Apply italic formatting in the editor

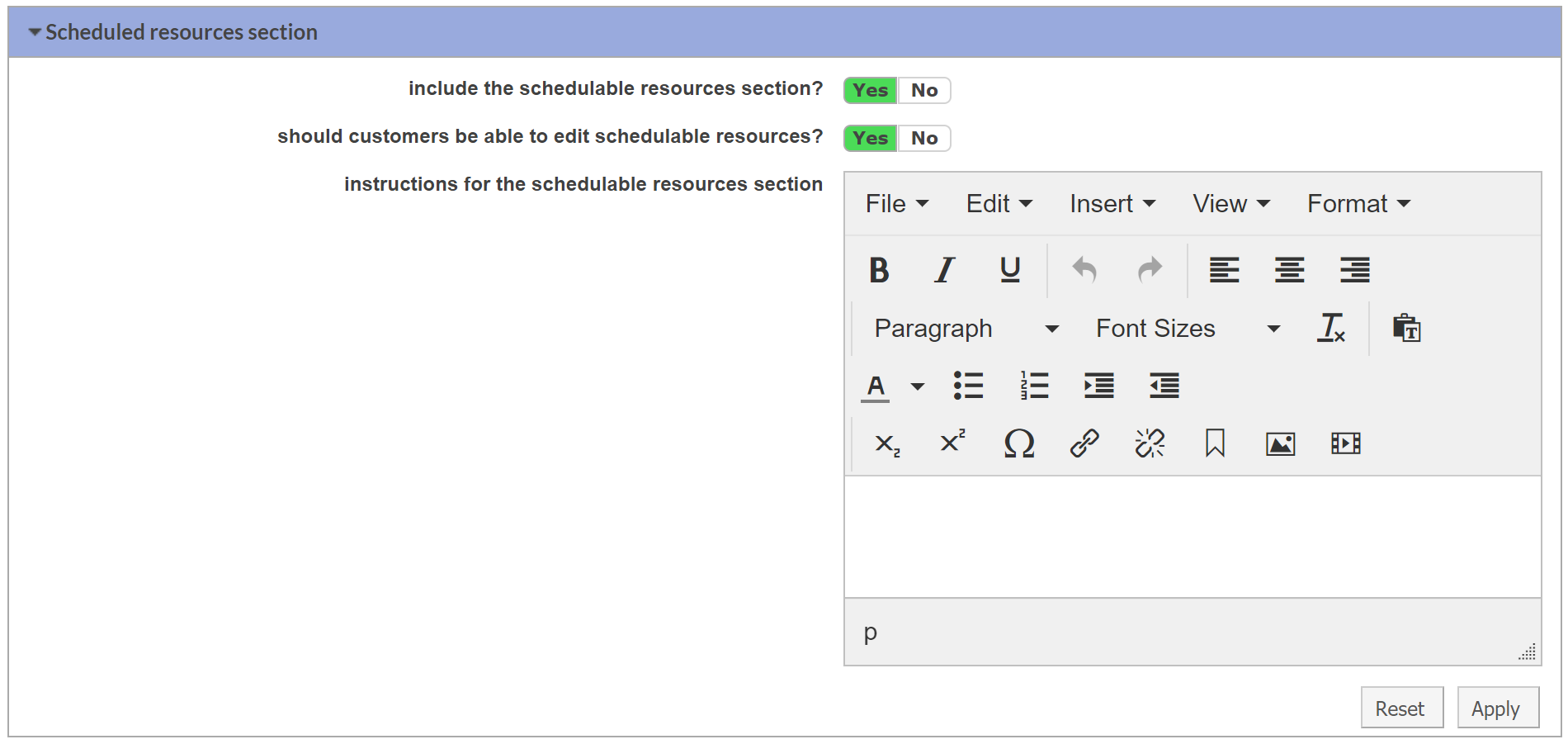pos(944,270)
